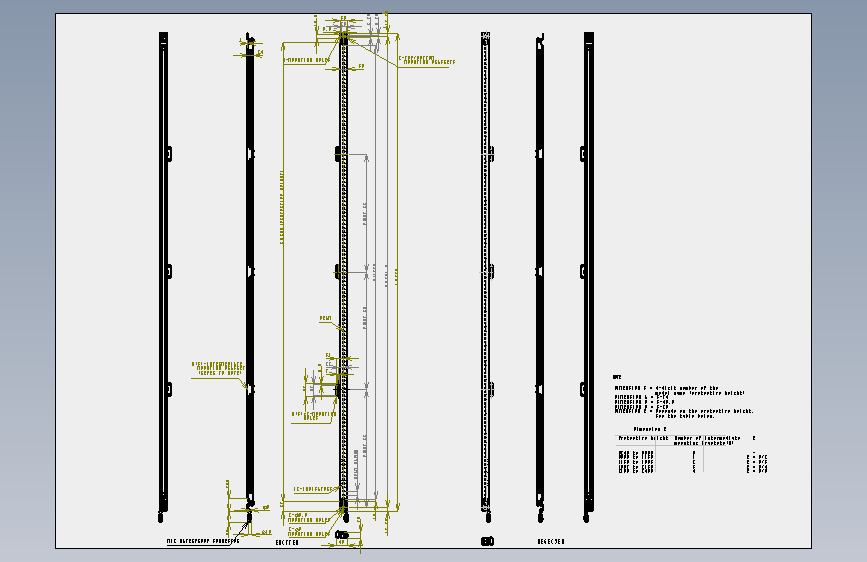
Task: Click the underlined connector callout at bottom left
Action: (x=203, y=542)
